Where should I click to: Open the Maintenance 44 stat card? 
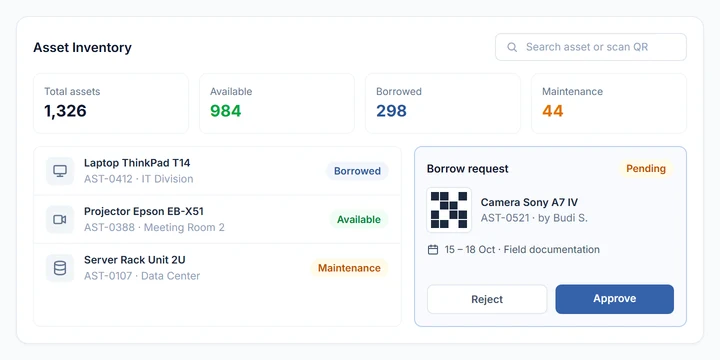tap(609, 103)
